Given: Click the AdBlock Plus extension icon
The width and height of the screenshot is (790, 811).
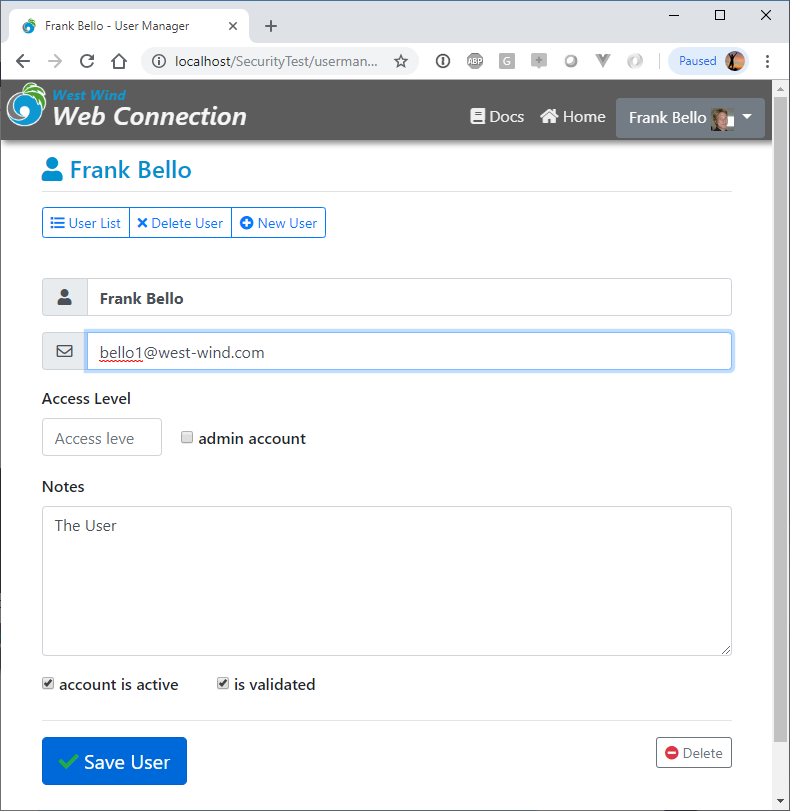Looking at the screenshot, I should tap(474, 61).
